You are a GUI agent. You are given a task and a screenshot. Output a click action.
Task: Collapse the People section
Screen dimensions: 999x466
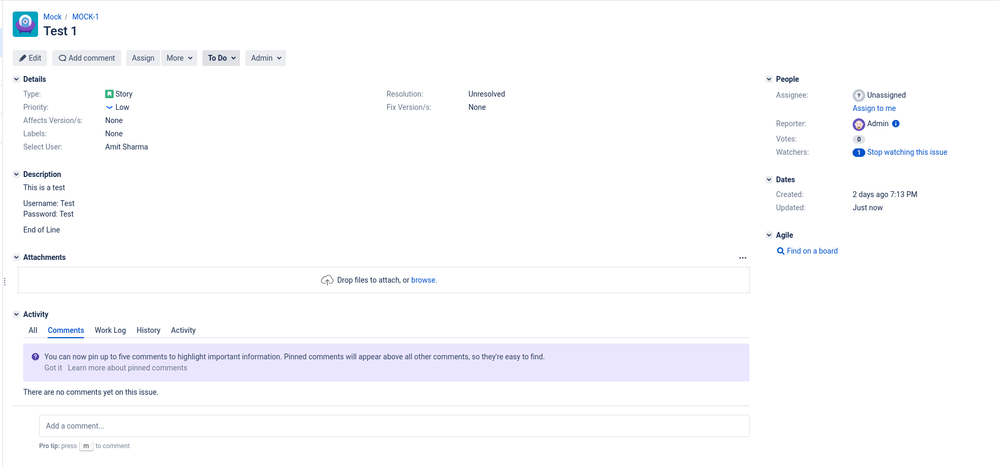click(768, 79)
